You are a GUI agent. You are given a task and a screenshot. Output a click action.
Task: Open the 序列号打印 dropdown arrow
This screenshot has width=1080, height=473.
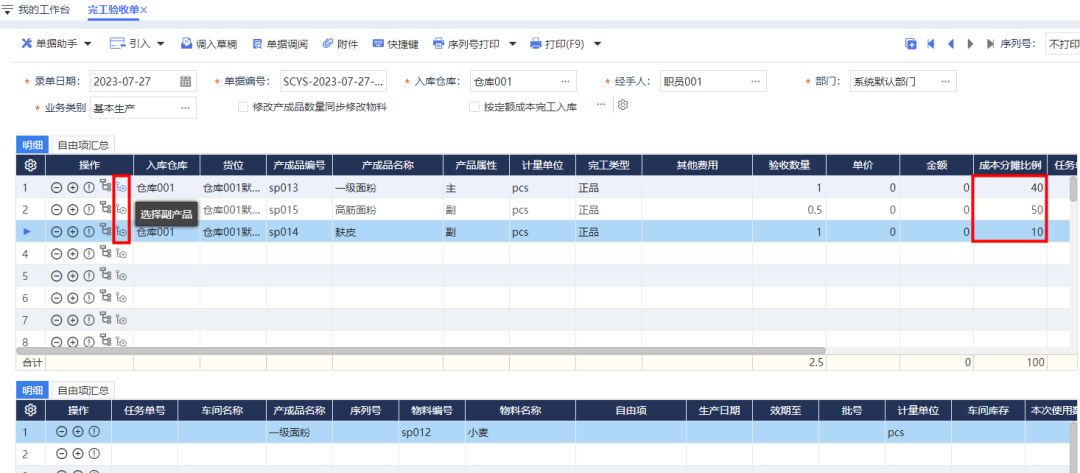[512, 43]
